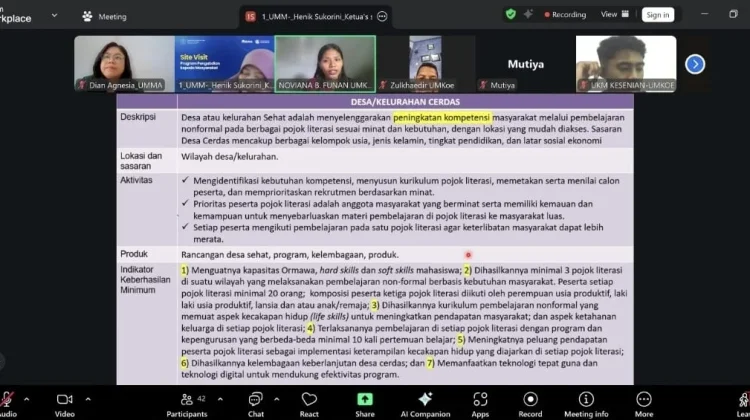This screenshot has height=420, width=750.
Task: Open shared screen options ellipsis
Action: (x=382, y=17)
